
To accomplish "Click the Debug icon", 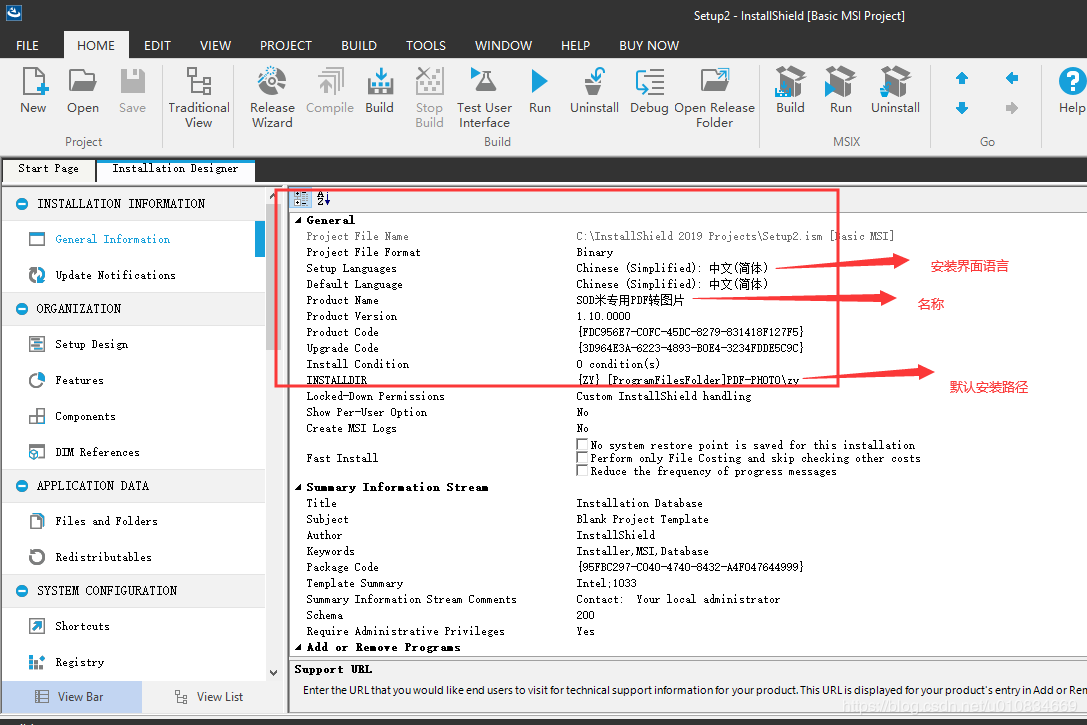I will (650, 89).
